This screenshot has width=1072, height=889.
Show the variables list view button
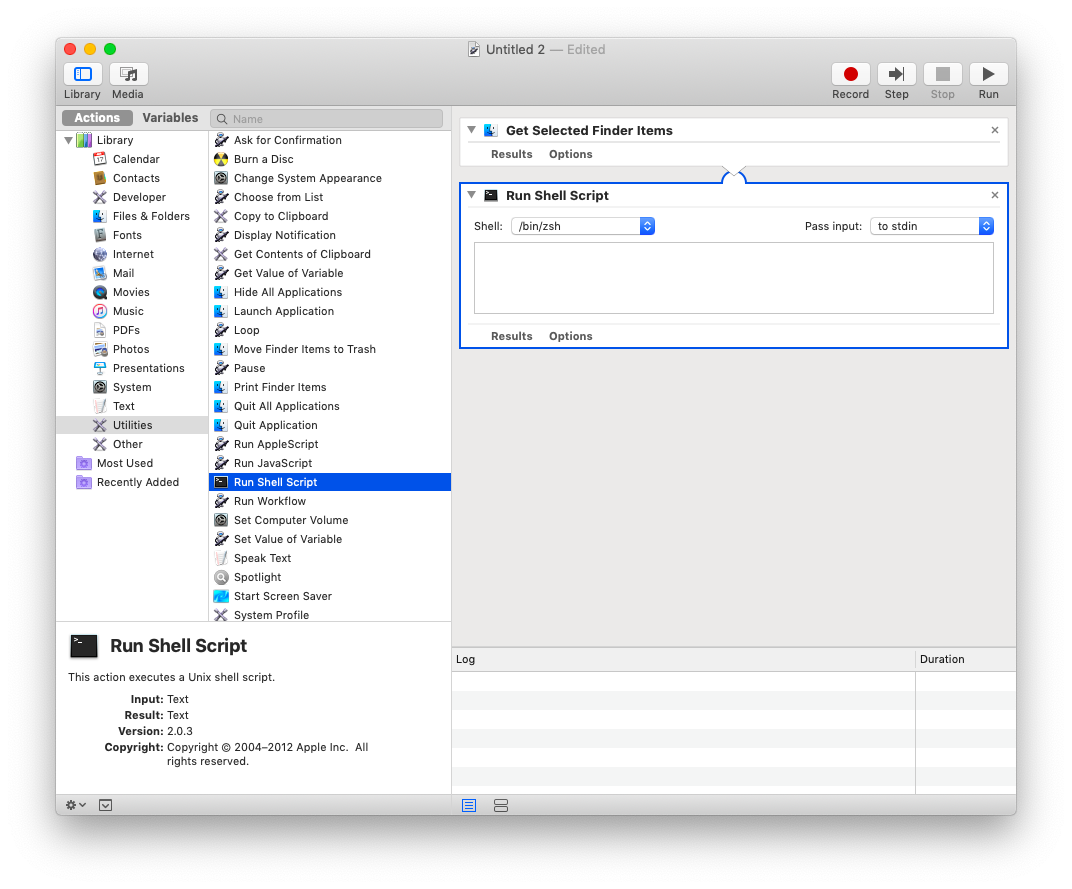[x=500, y=806]
